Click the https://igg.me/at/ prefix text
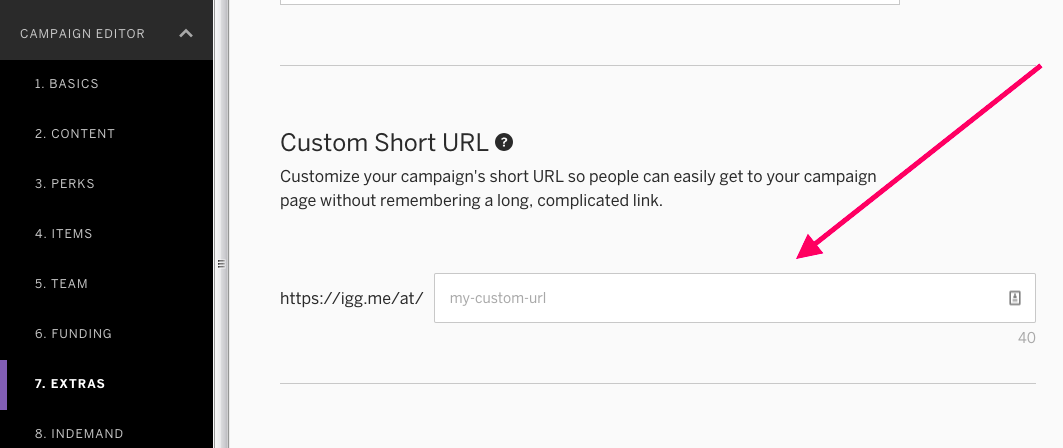 [352, 298]
